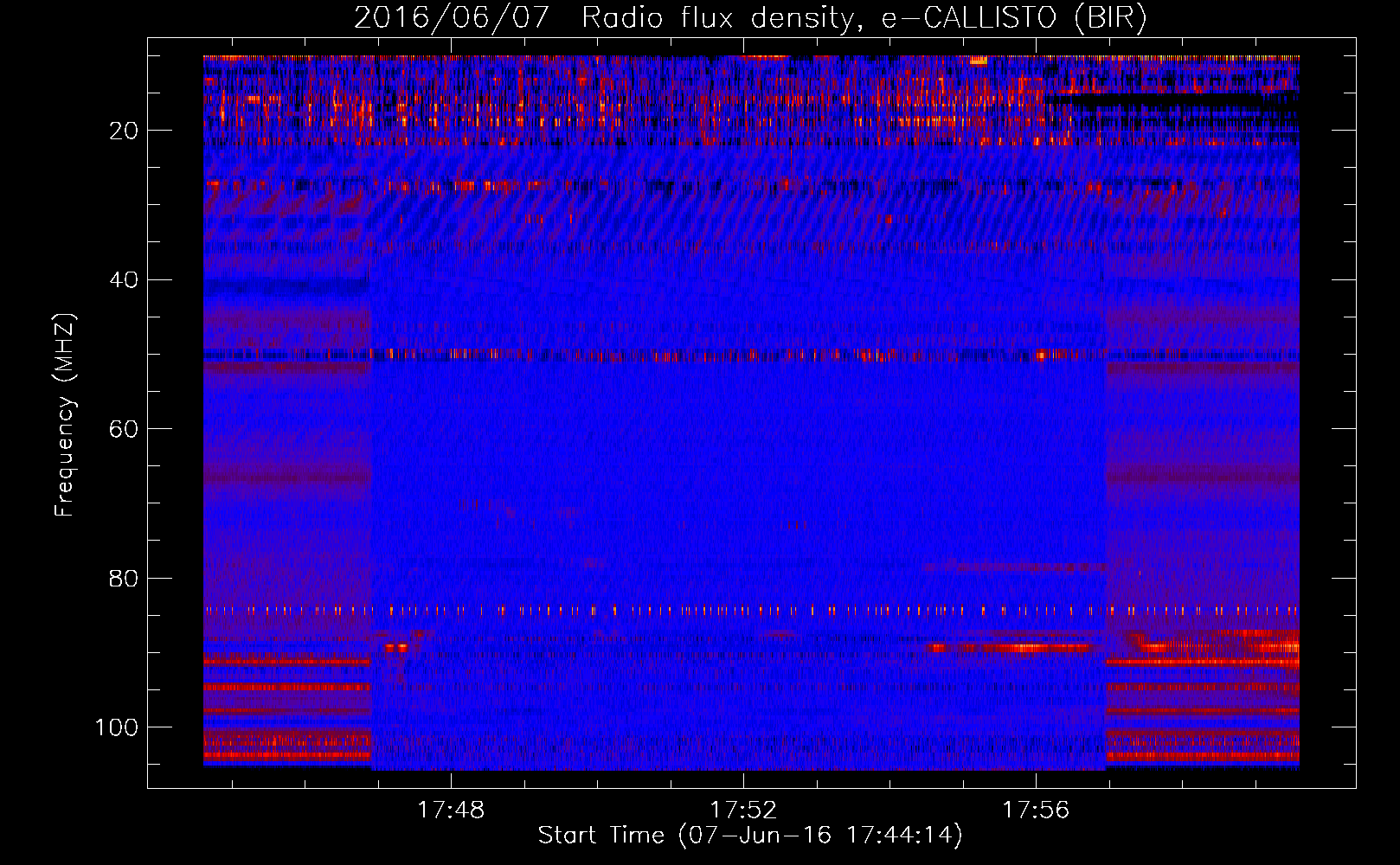Click the 60 MHz frequency tick label
This screenshot has width=1400, height=865.
[x=125, y=429]
